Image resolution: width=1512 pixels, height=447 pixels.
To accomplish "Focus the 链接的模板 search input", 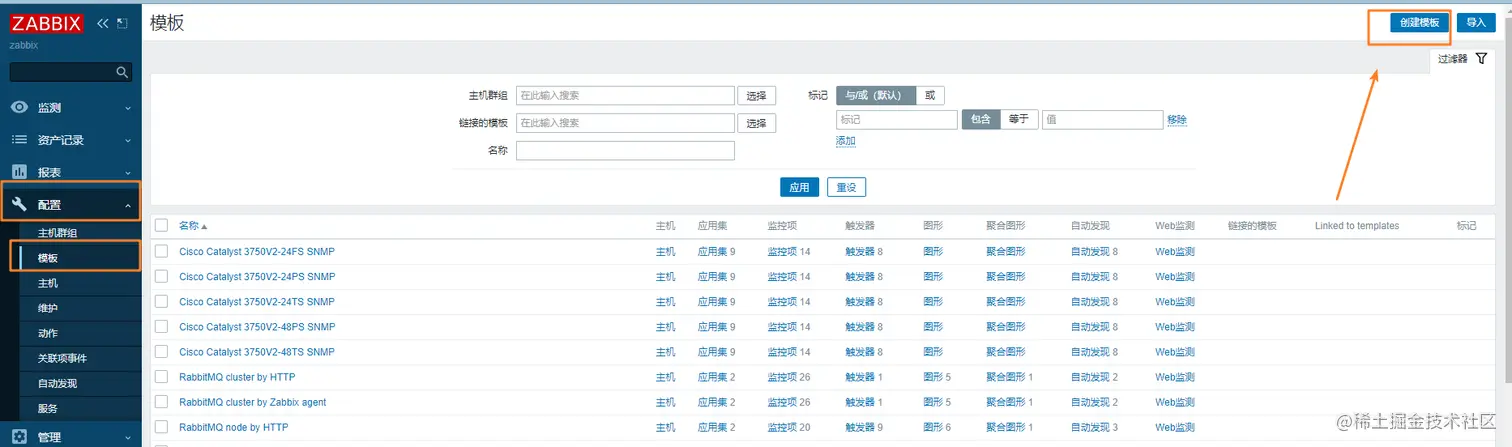I will (625, 123).
